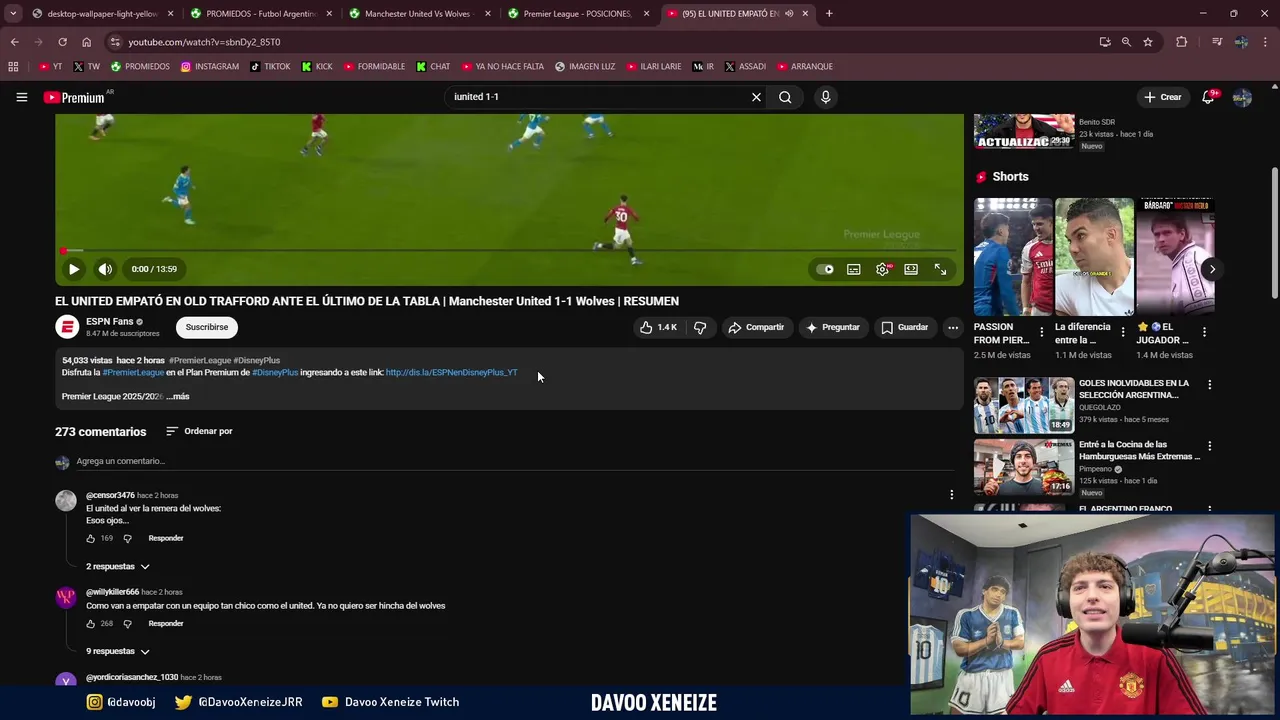Click the video progress bar
Image resolution: width=1280 pixels, height=720 pixels.
click(x=509, y=250)
